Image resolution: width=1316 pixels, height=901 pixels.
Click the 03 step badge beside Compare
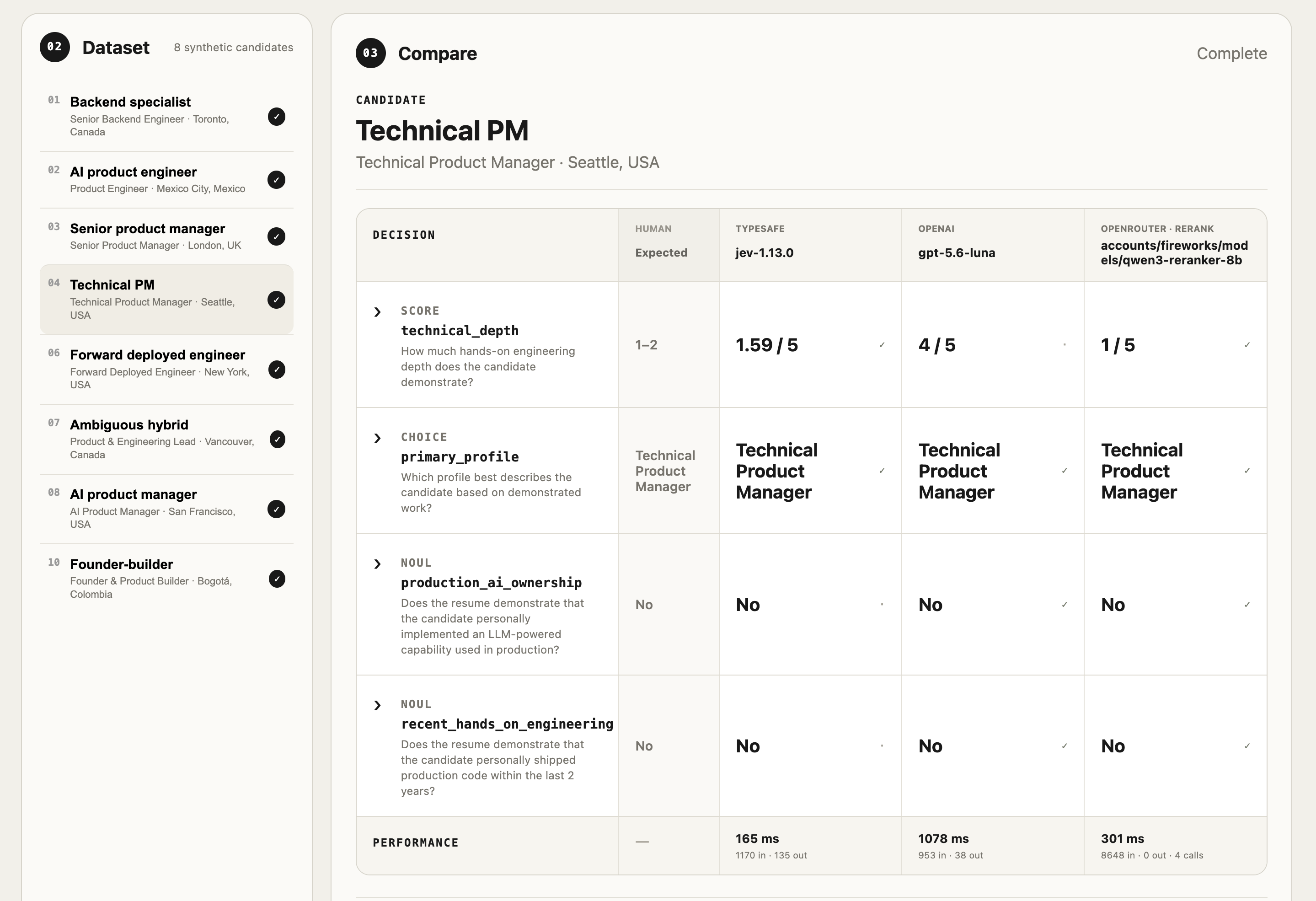370,53
